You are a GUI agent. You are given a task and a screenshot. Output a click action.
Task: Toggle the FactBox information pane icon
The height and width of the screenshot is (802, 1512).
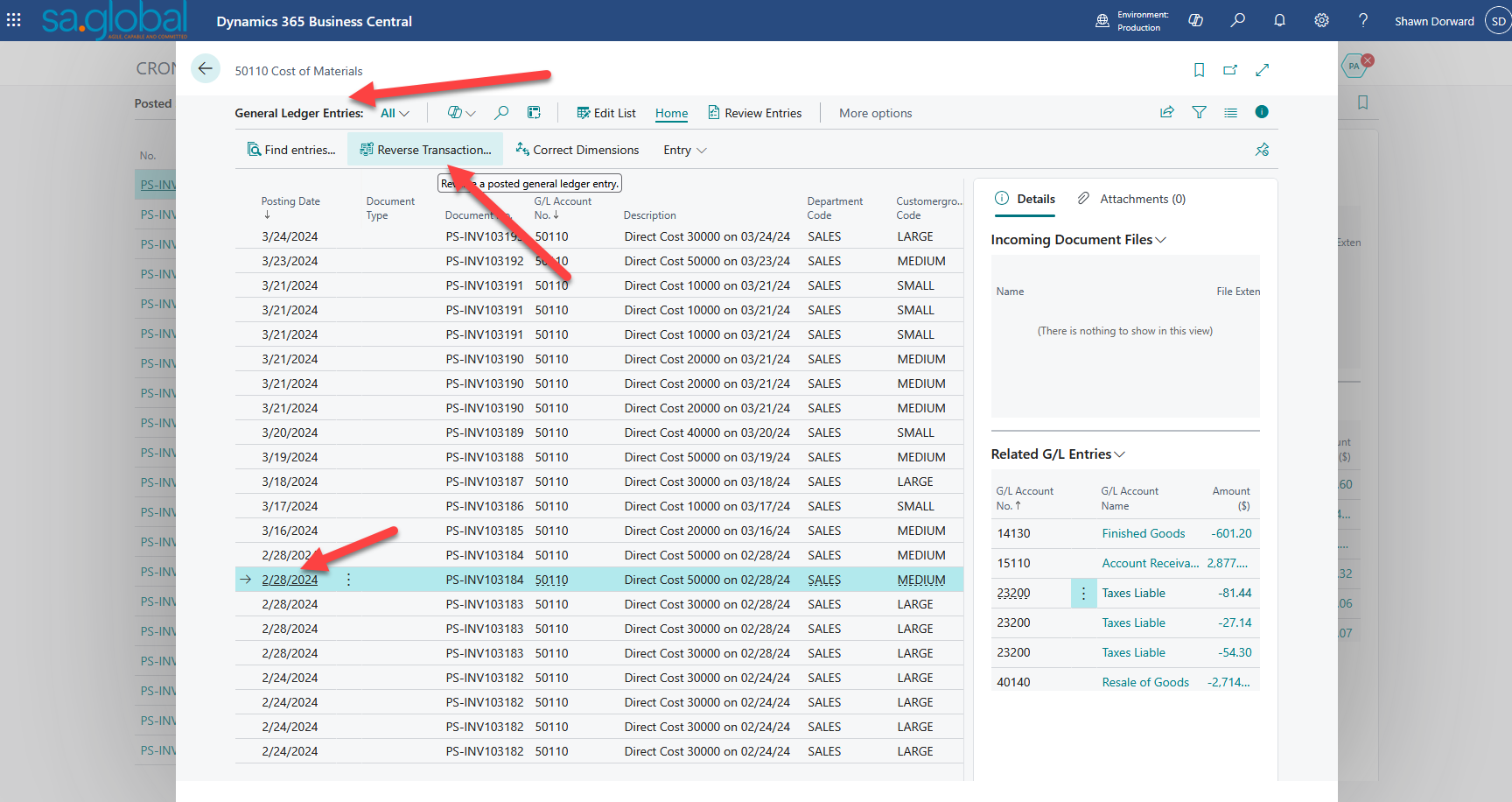point(1261,112)
